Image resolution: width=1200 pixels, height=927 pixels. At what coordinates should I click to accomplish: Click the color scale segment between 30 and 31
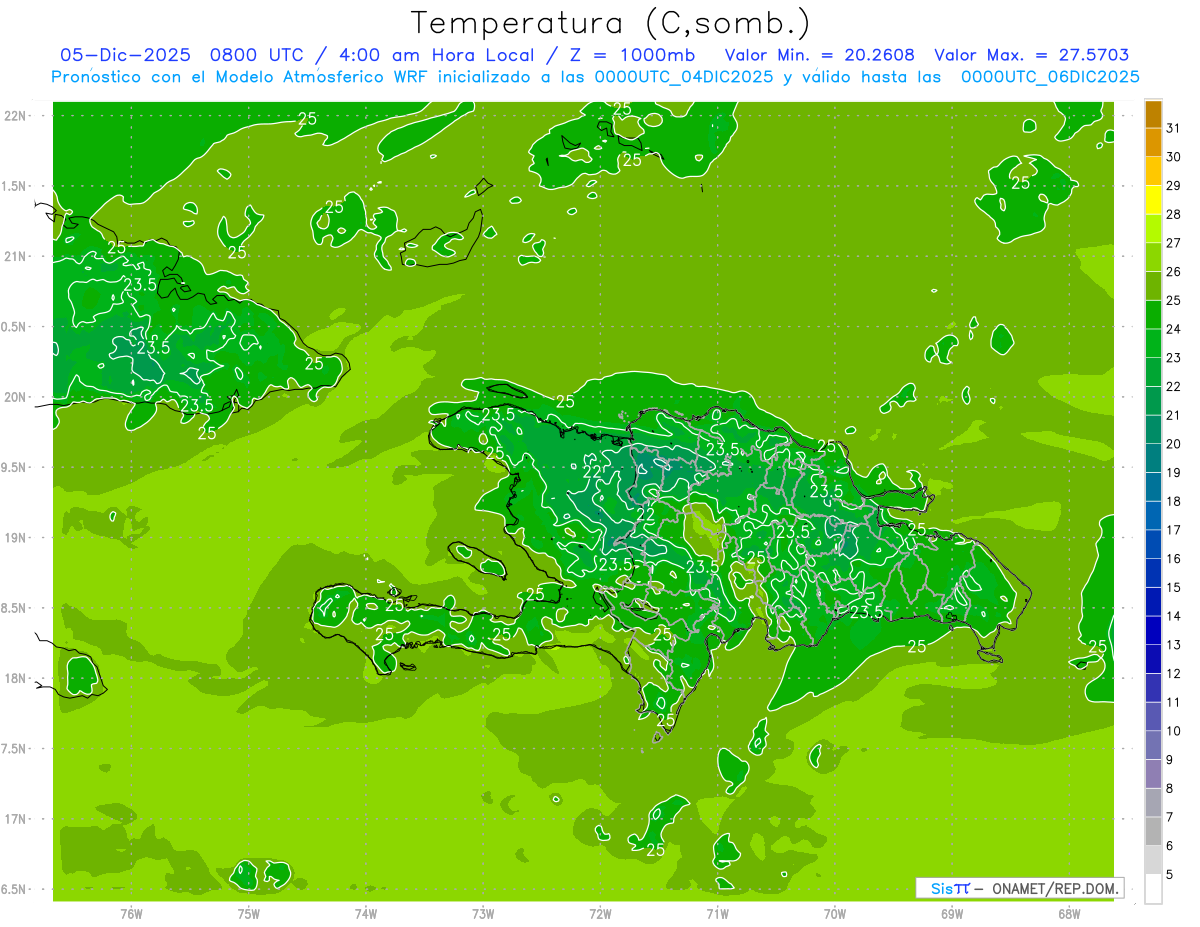[1153, 143]
